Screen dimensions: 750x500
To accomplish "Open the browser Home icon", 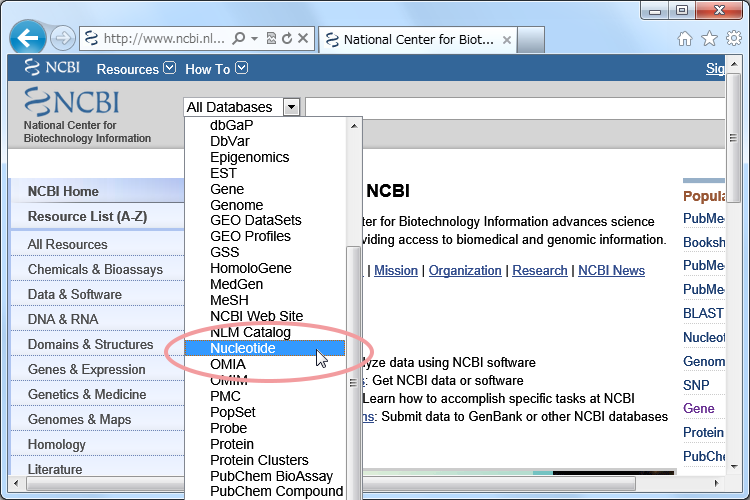I will [684, 38].
